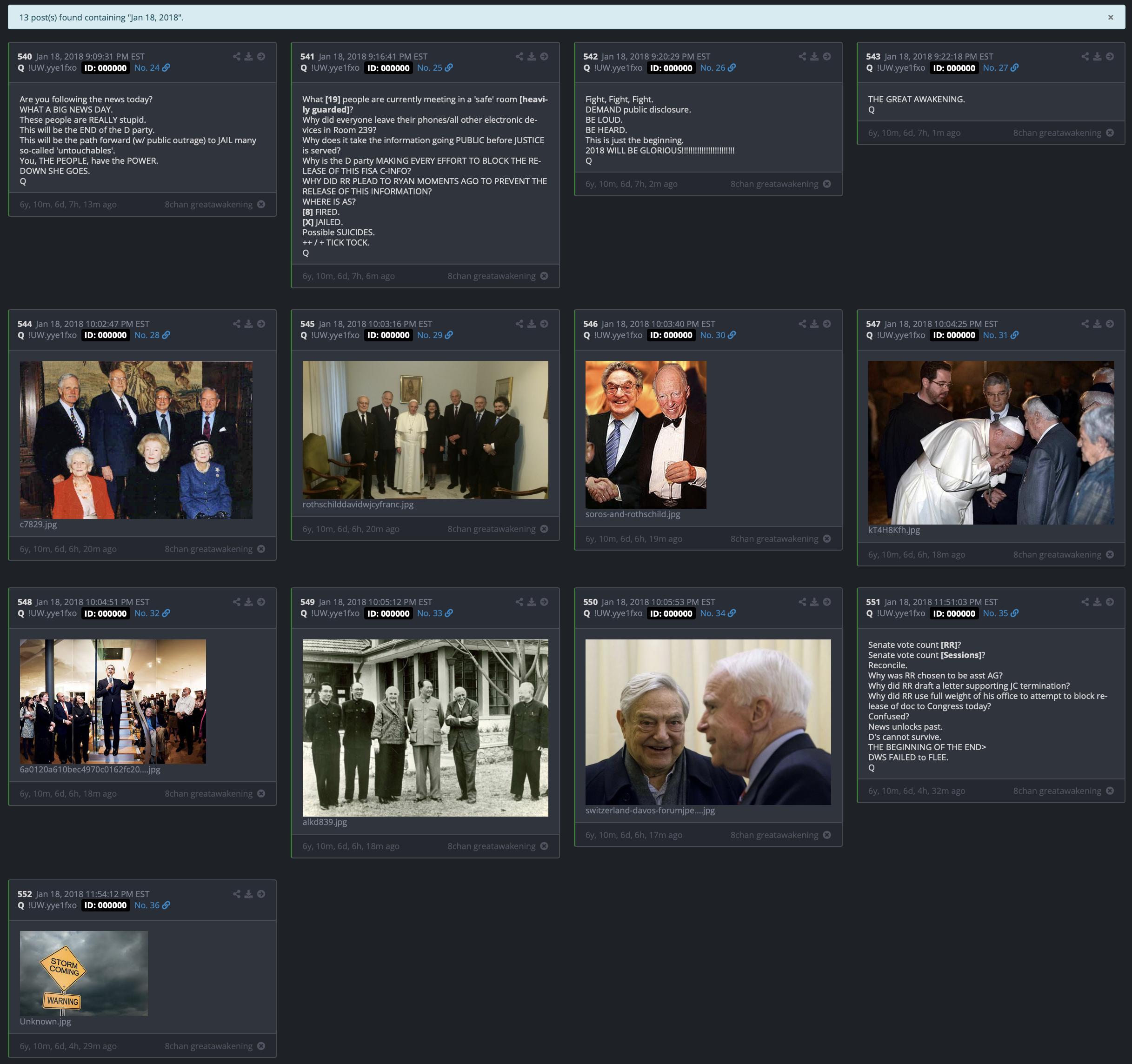Viewport: 1132px width, 1064px height.
Task: Open the No. 24 link
Action: [x=152, y=68]
